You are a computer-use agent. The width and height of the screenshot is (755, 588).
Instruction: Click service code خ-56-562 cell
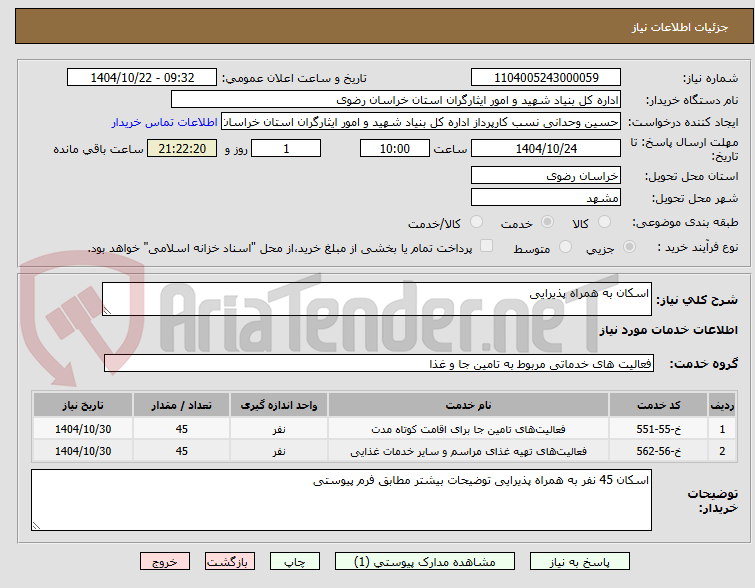[658, 451]
